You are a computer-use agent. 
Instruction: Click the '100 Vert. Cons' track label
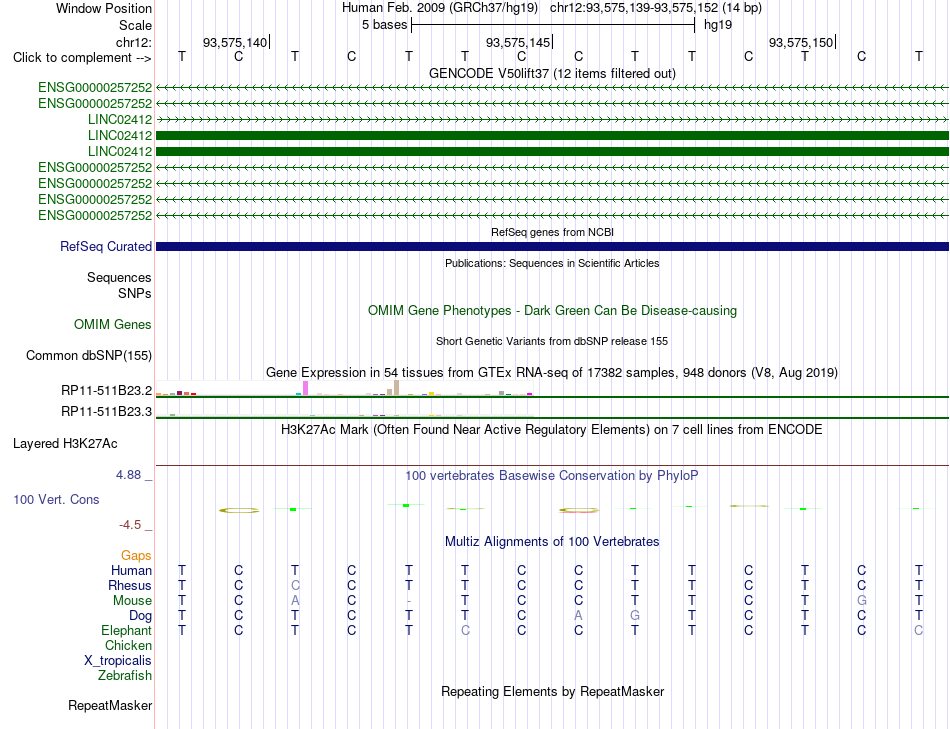(56, 499)
